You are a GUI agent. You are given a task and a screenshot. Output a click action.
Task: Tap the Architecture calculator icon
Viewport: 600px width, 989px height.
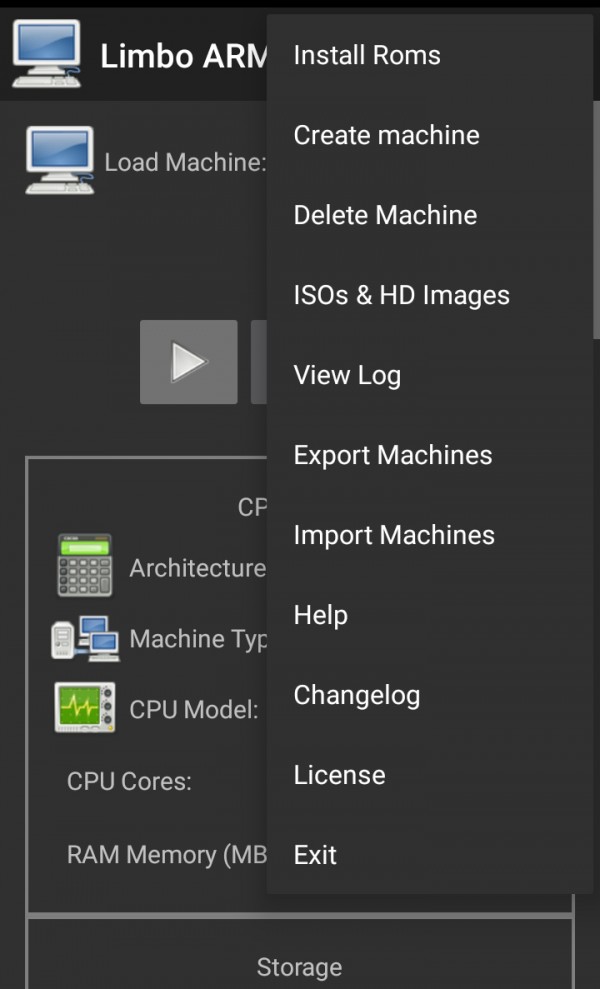(85, 566)
